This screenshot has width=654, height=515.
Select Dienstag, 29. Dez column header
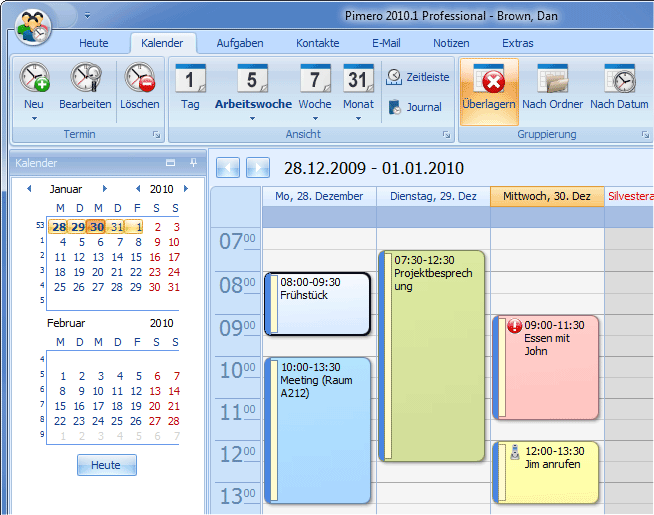[433, 196]
